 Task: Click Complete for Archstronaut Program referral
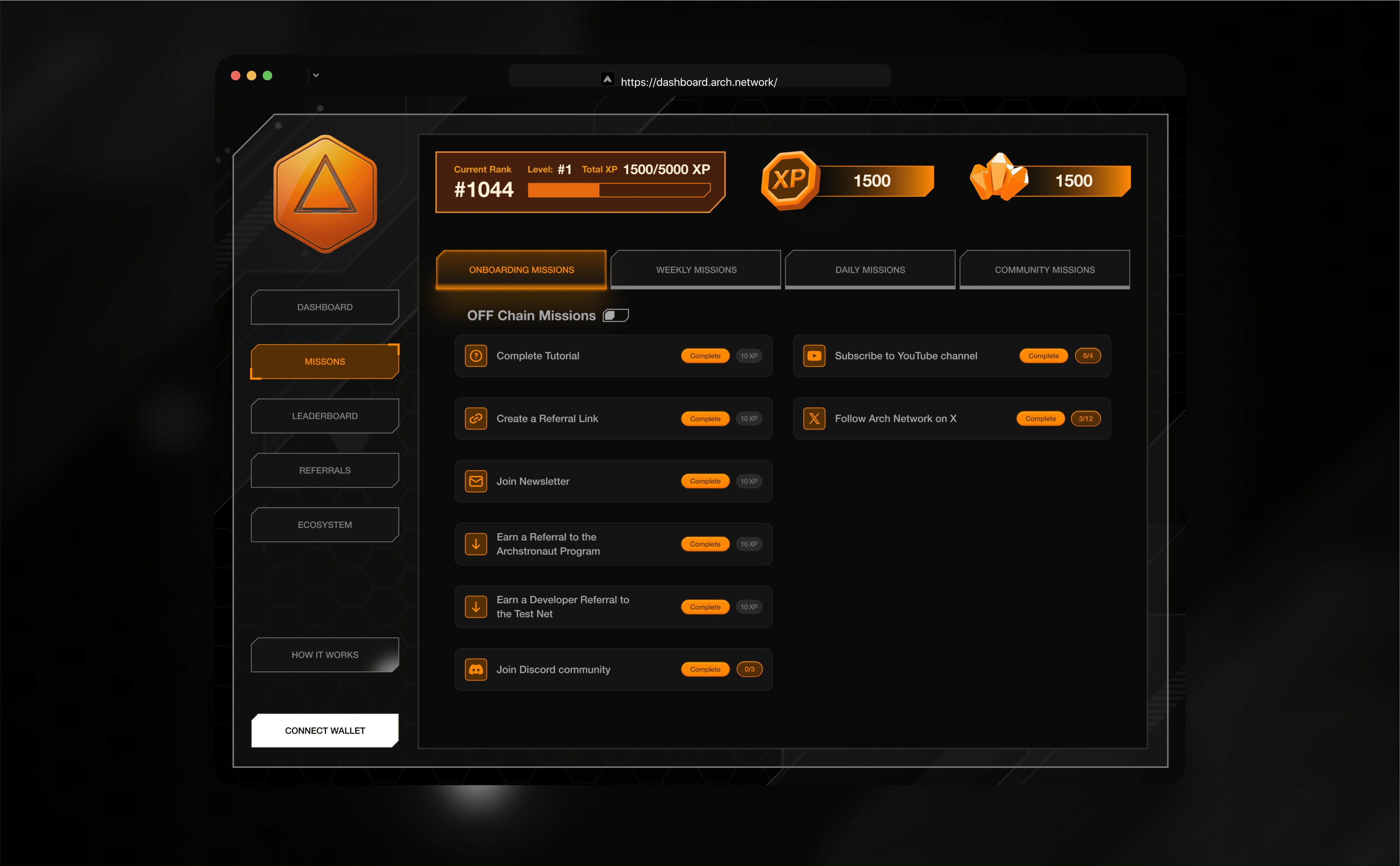[x=705, y=544]
